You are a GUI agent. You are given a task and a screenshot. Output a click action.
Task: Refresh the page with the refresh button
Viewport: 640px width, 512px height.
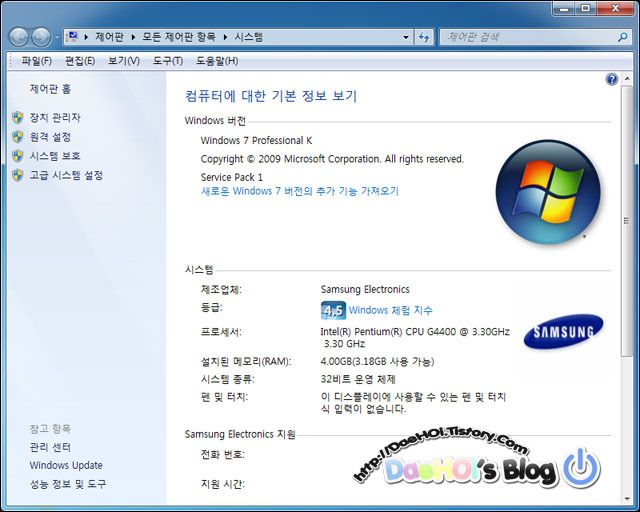click(x=424, y=37)
